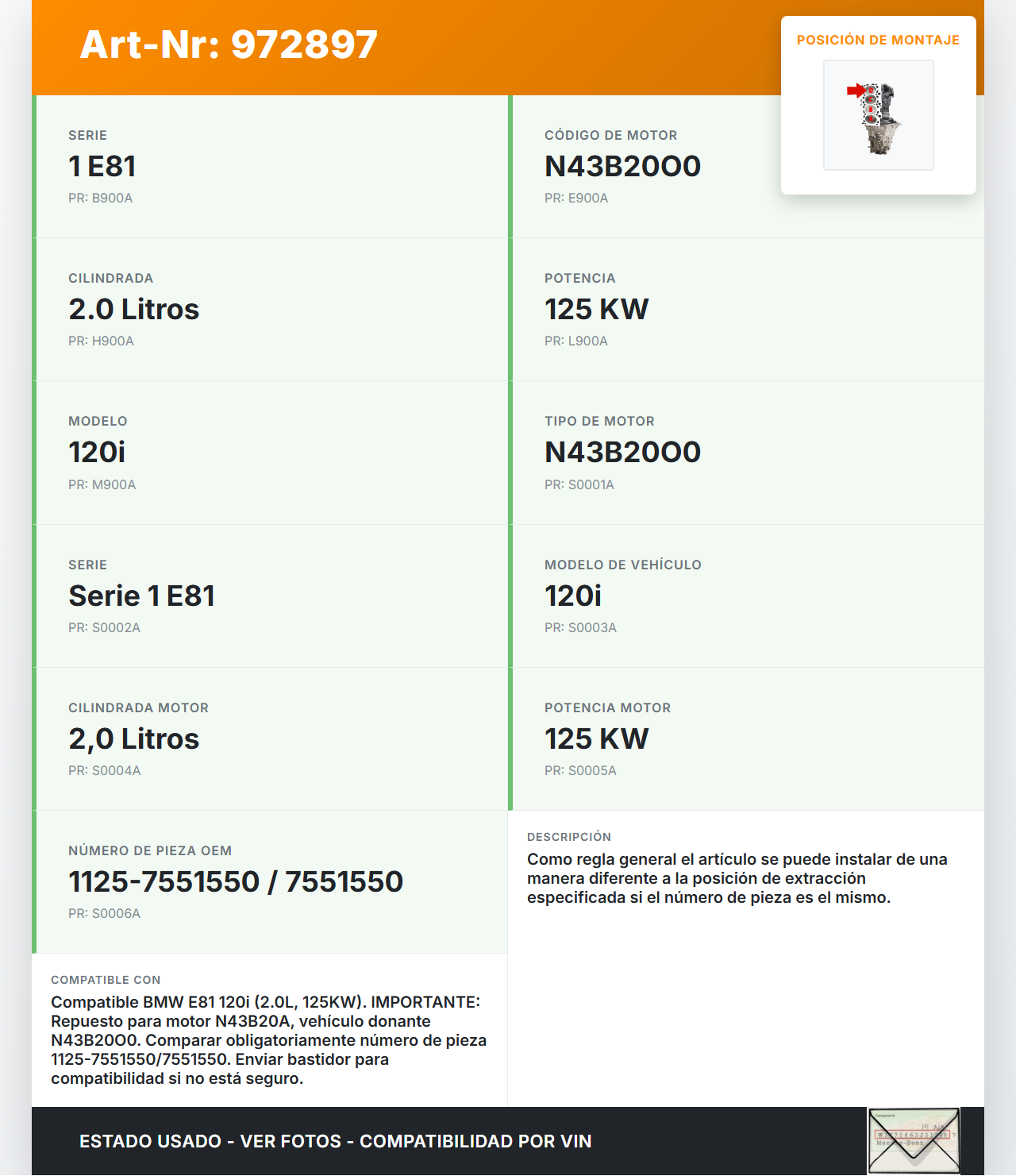Click the 125 KW value under POTENCIA

pyautogui.click(x=596, y=309)
